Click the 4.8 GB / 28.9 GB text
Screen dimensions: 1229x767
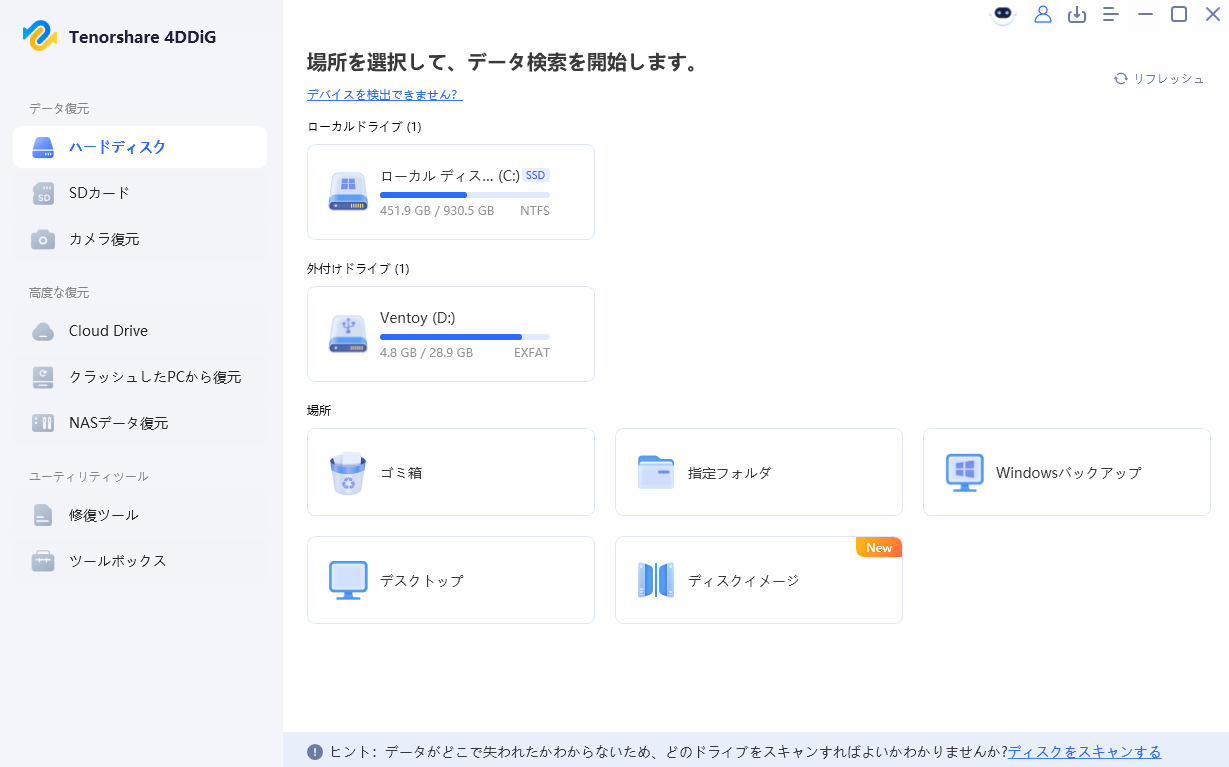click(426, 353)
